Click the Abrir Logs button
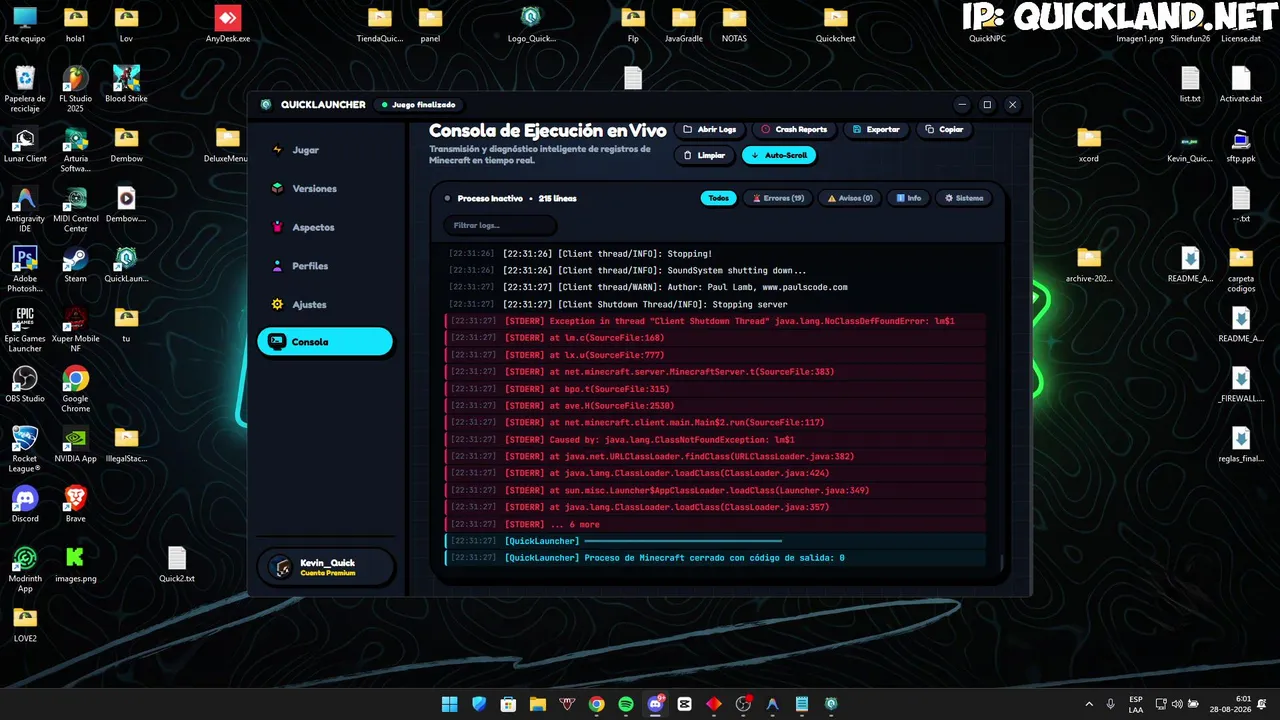The width and height of the screenshot is (1280, 720). point(709,129)
